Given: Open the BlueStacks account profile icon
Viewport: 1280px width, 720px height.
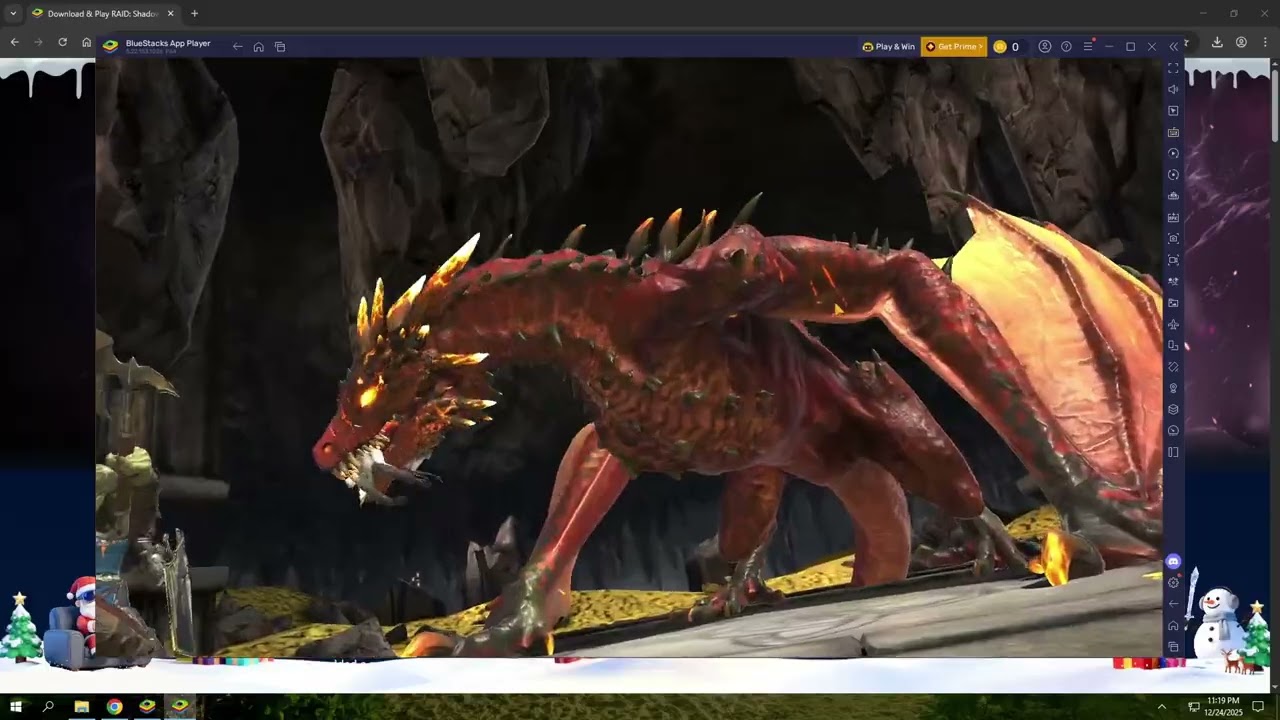Looking at the screenshot, I should [1044, 47].
